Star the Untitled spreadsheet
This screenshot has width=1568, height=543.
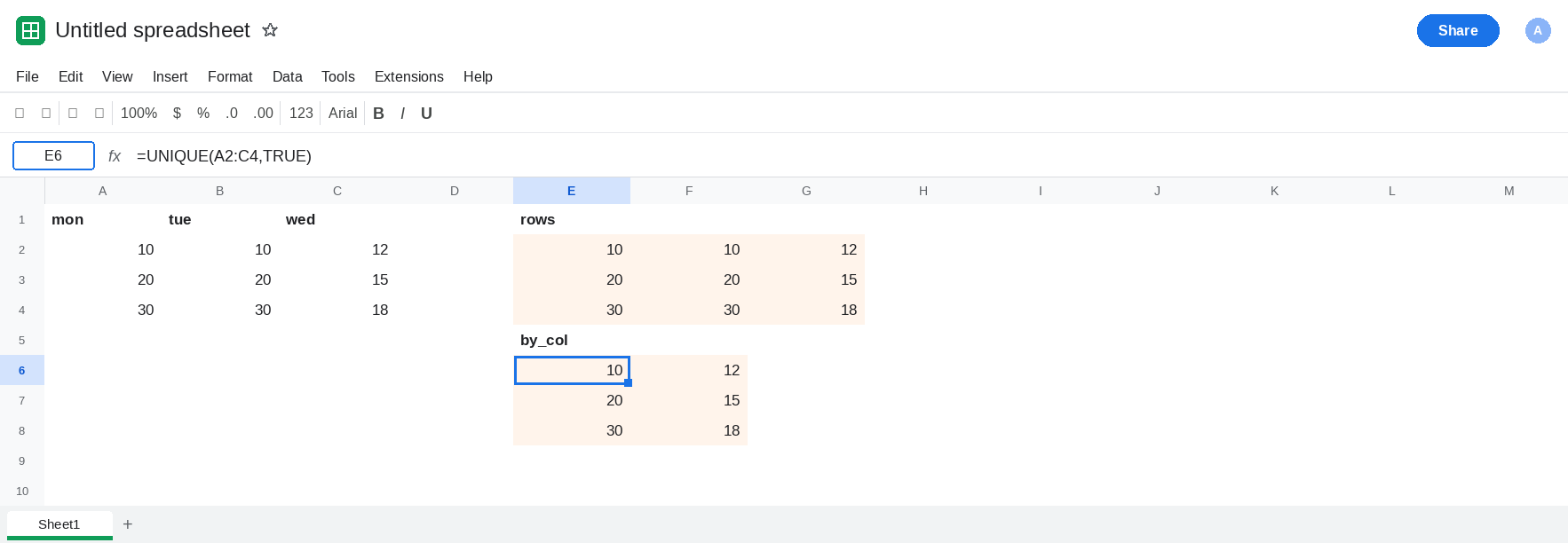tap(270, 30)
